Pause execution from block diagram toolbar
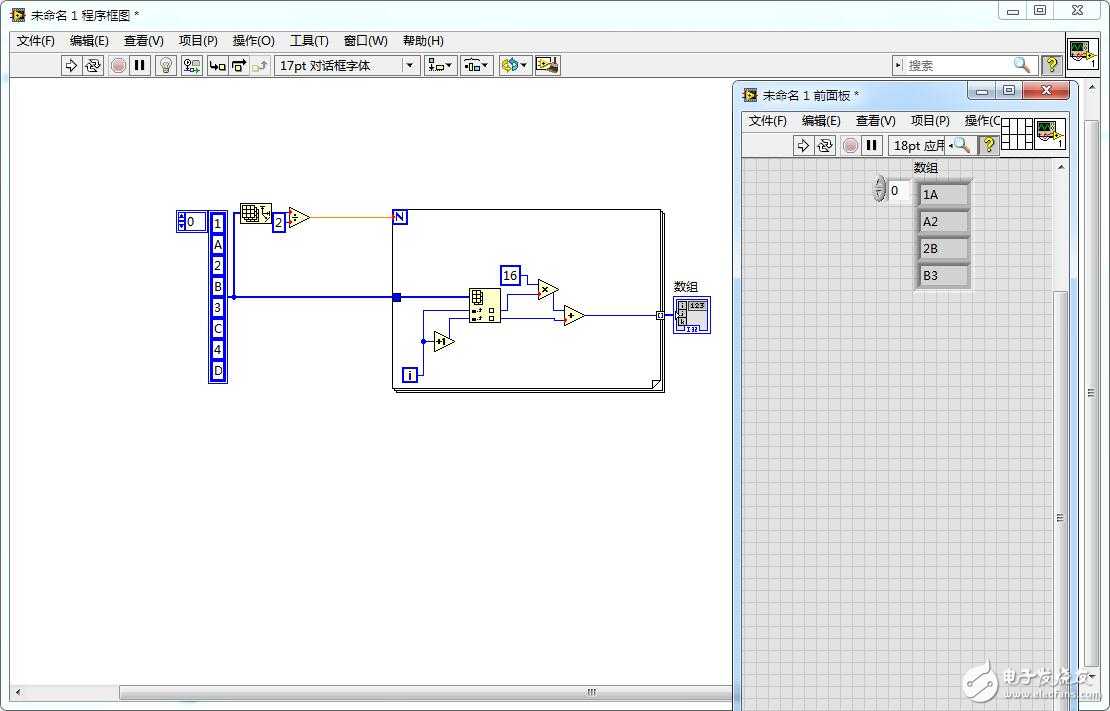The width and height of the screenshot is (1110, 711). [x=140, y=65]
